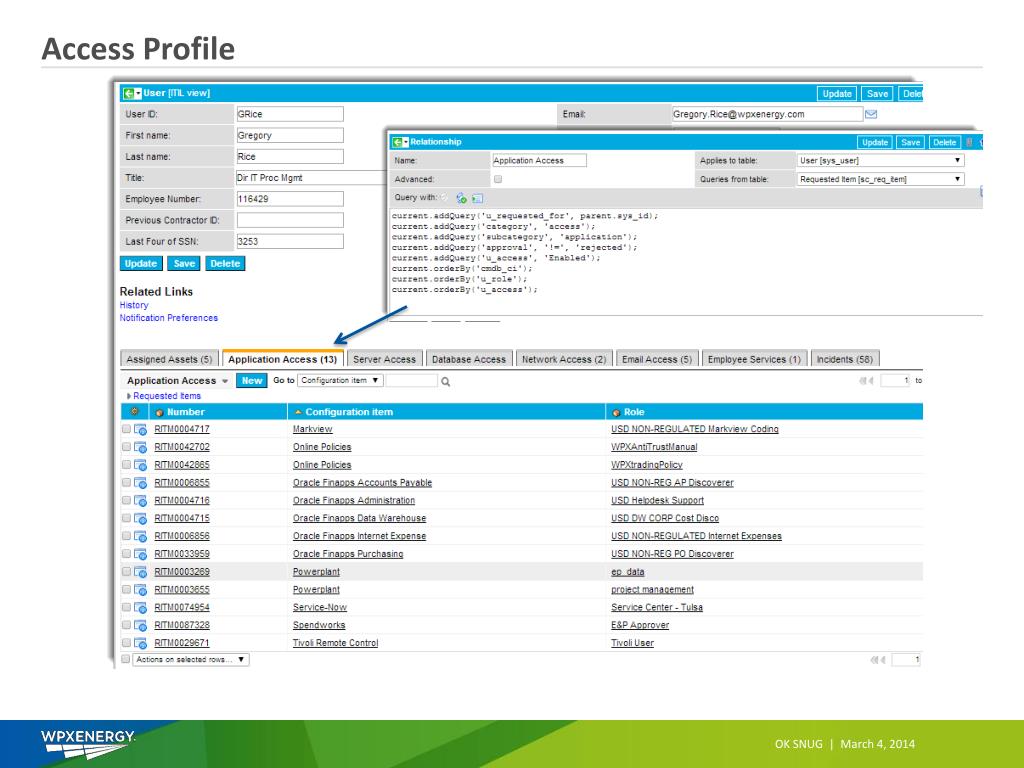Open preview icon for RITM0004715

pos(140,519)
